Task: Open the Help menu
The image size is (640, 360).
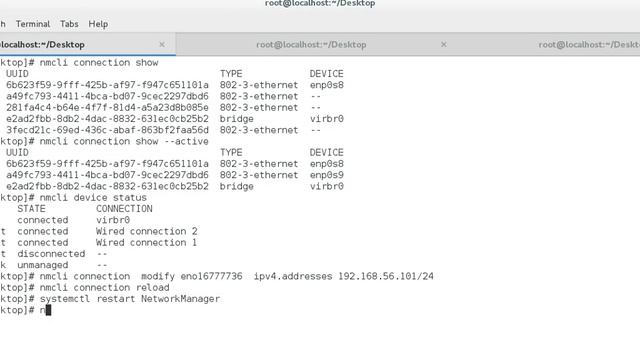Action: [x=98, y=24]
